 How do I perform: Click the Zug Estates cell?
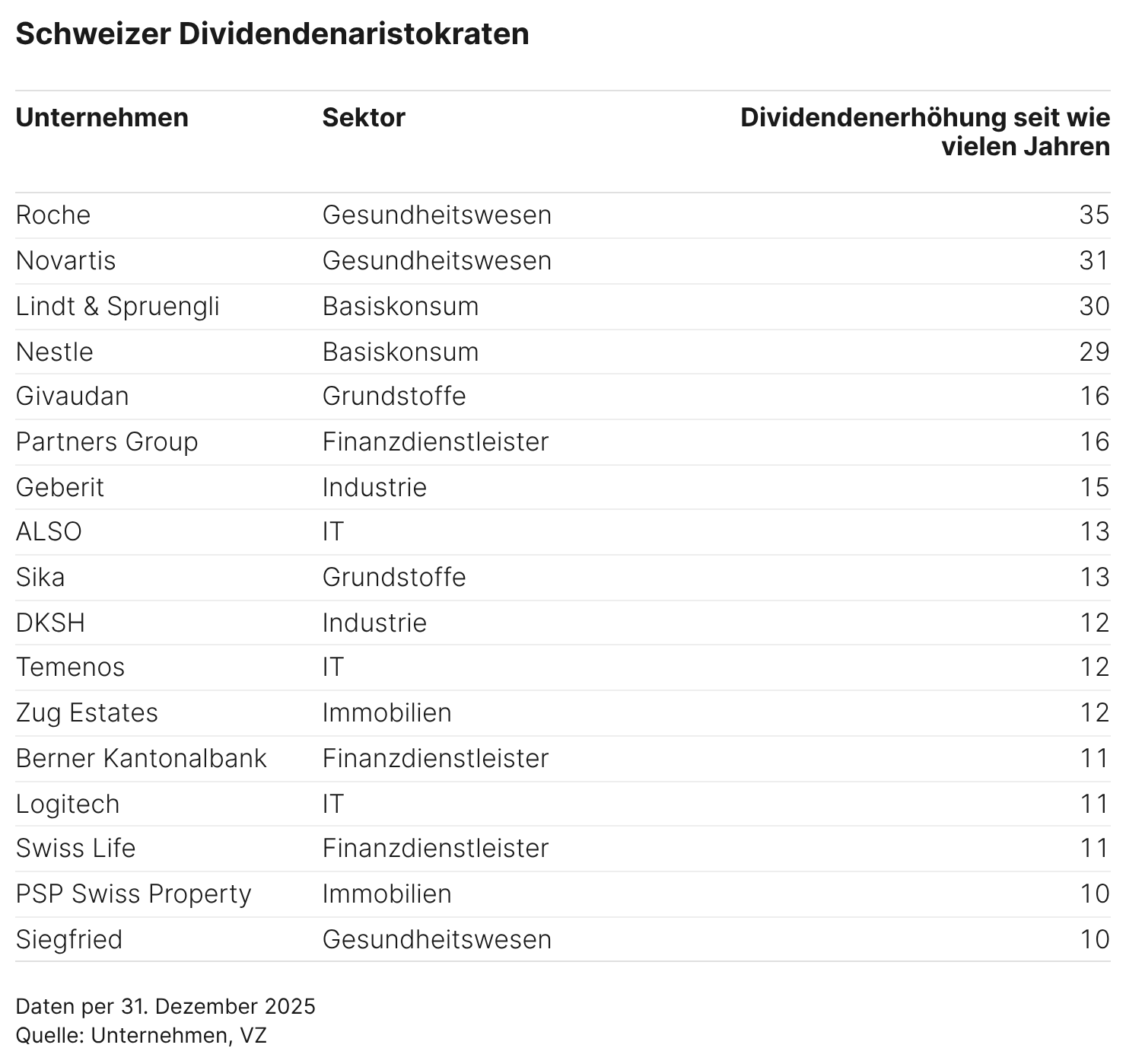(x=87, y=713)
